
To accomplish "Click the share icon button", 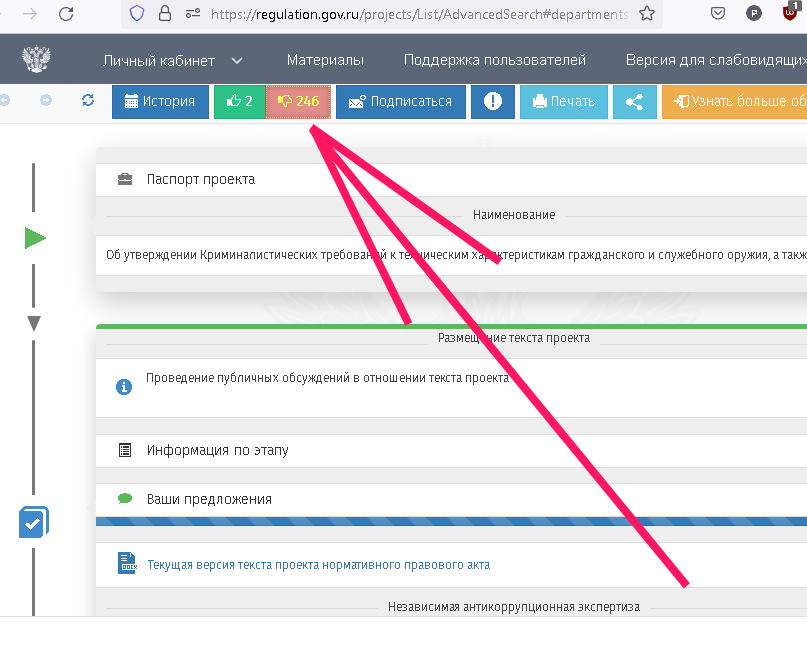I will coord(634,101).
